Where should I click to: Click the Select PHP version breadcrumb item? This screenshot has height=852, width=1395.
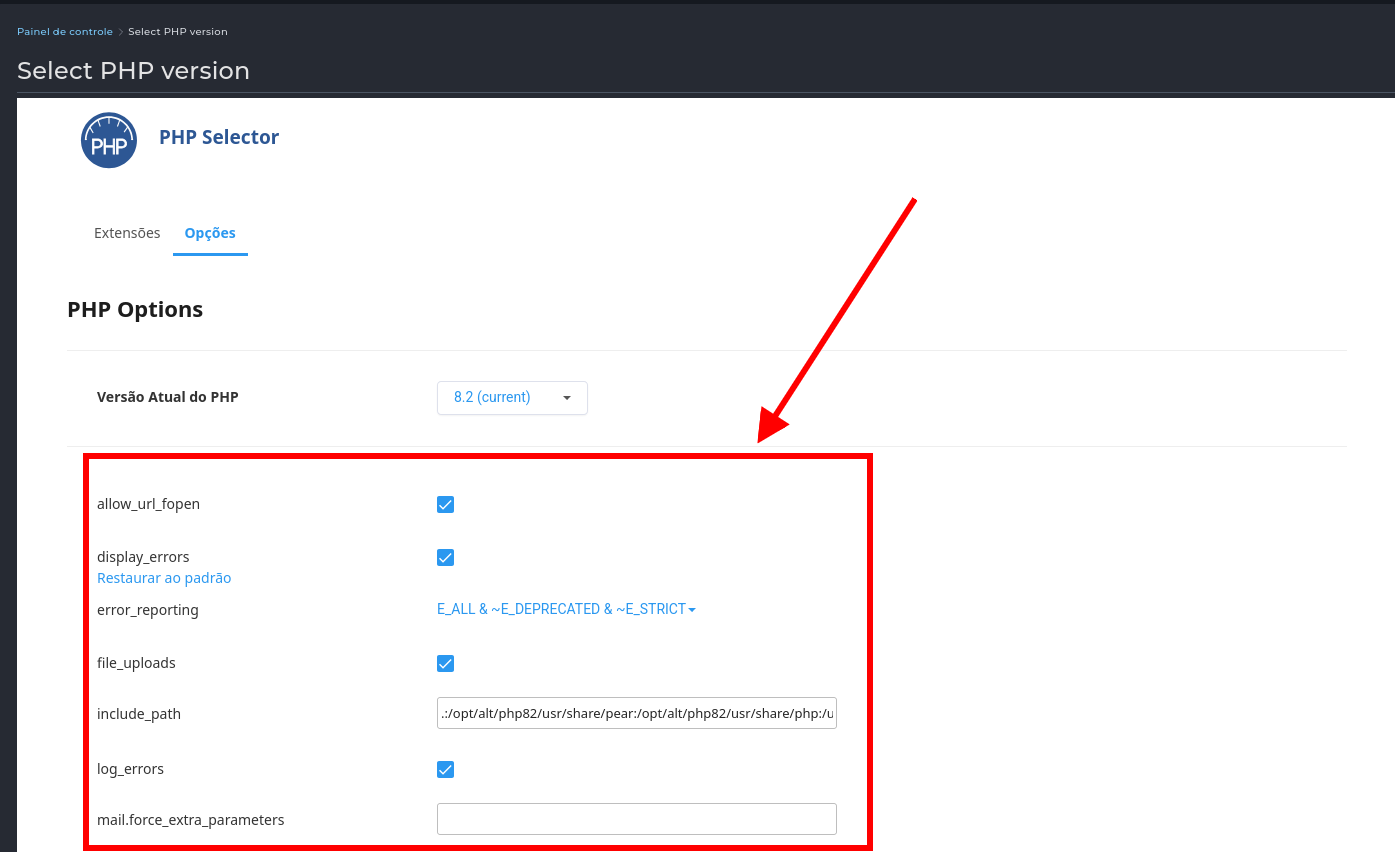178,32
